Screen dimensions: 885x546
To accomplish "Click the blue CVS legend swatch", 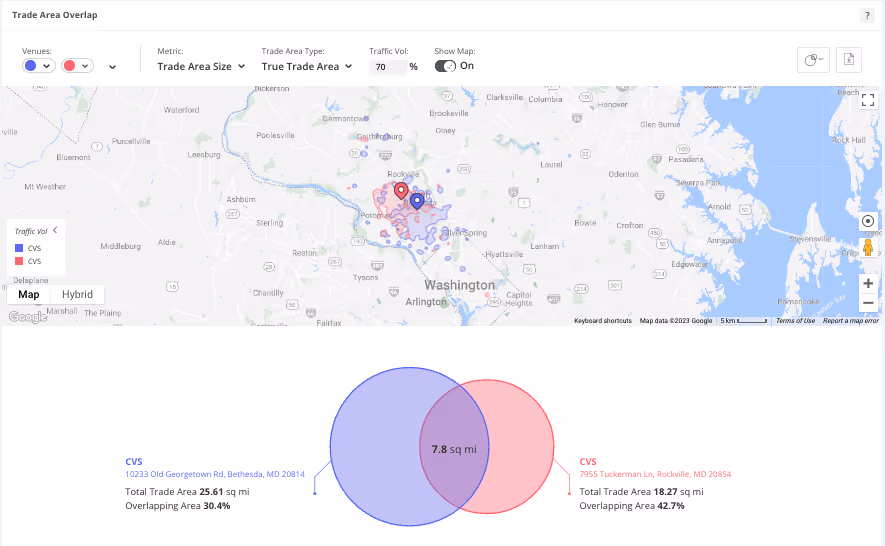I will pyautogui.click(x=19, y=248).
